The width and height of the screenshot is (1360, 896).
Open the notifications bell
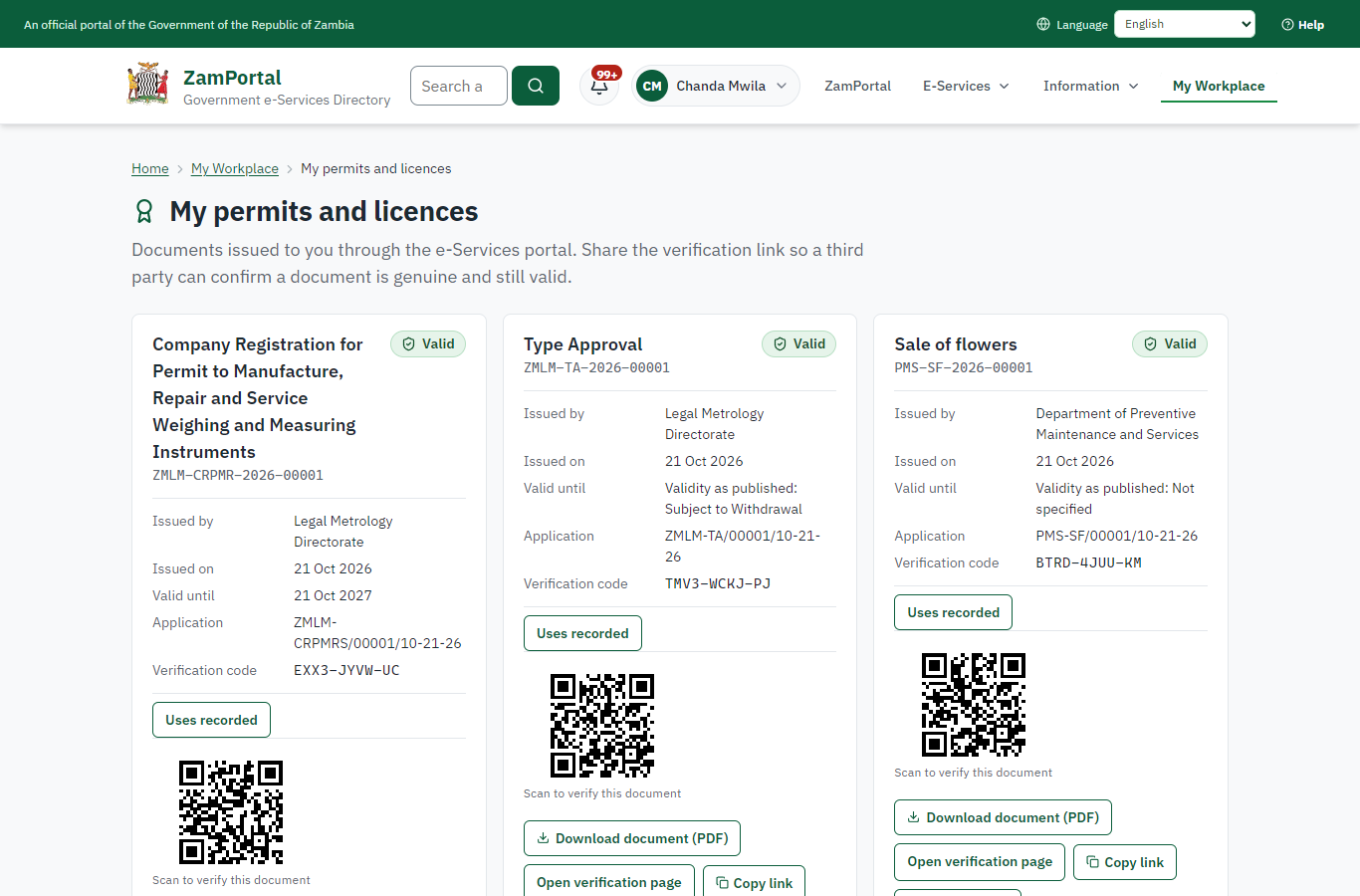point(599,86)
